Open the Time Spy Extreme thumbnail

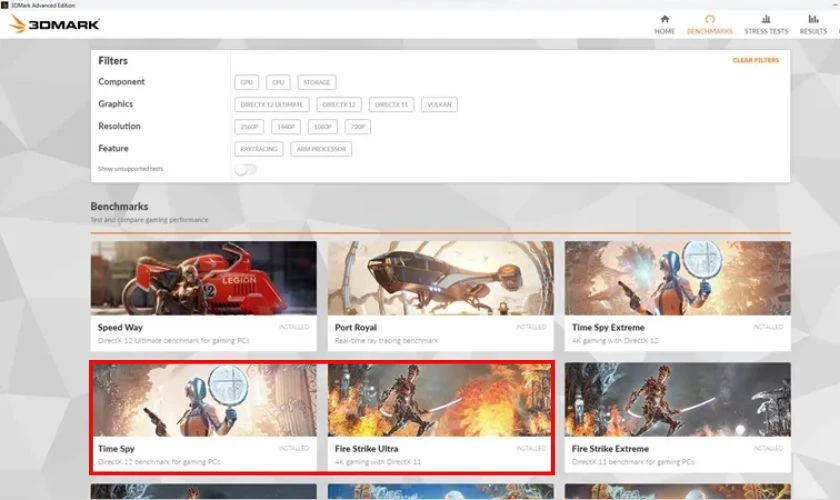(x=677, y=278)
